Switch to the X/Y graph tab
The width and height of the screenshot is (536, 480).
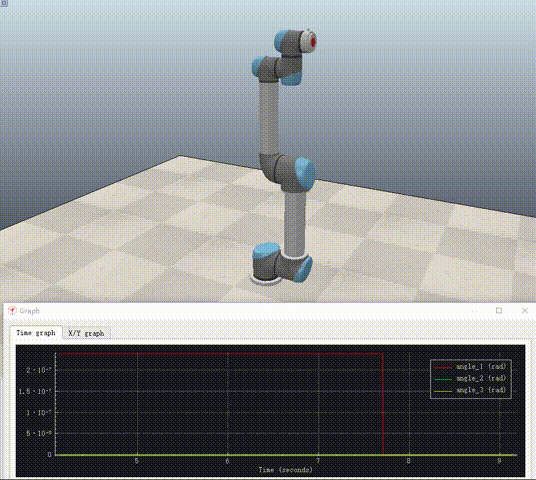point(86,333)
